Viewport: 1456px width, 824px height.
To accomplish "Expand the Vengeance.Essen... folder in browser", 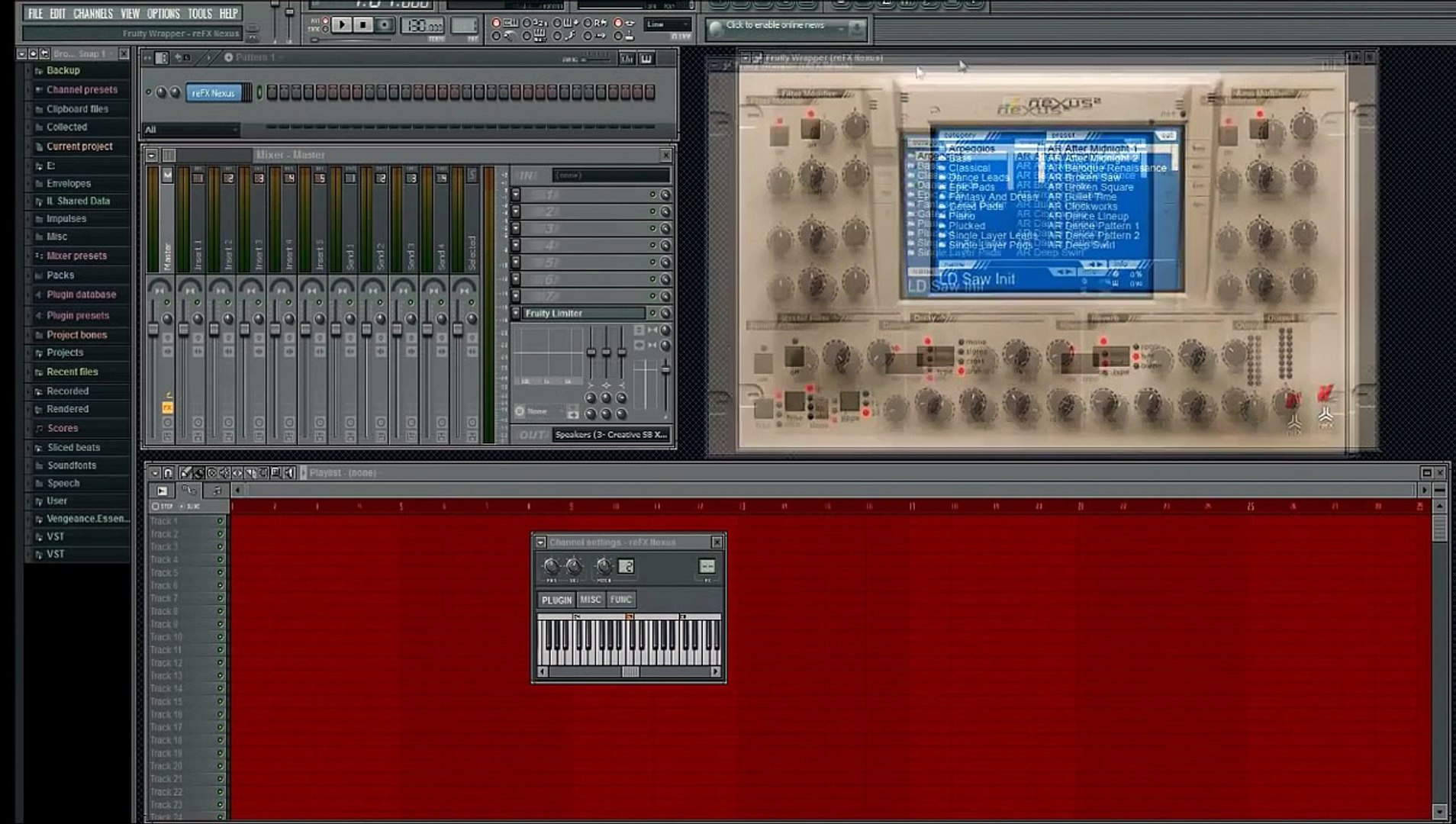I will (88, 518).
